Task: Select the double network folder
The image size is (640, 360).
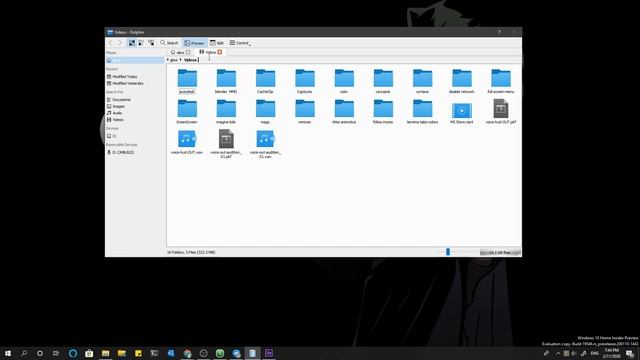Action: pos(462,81)
